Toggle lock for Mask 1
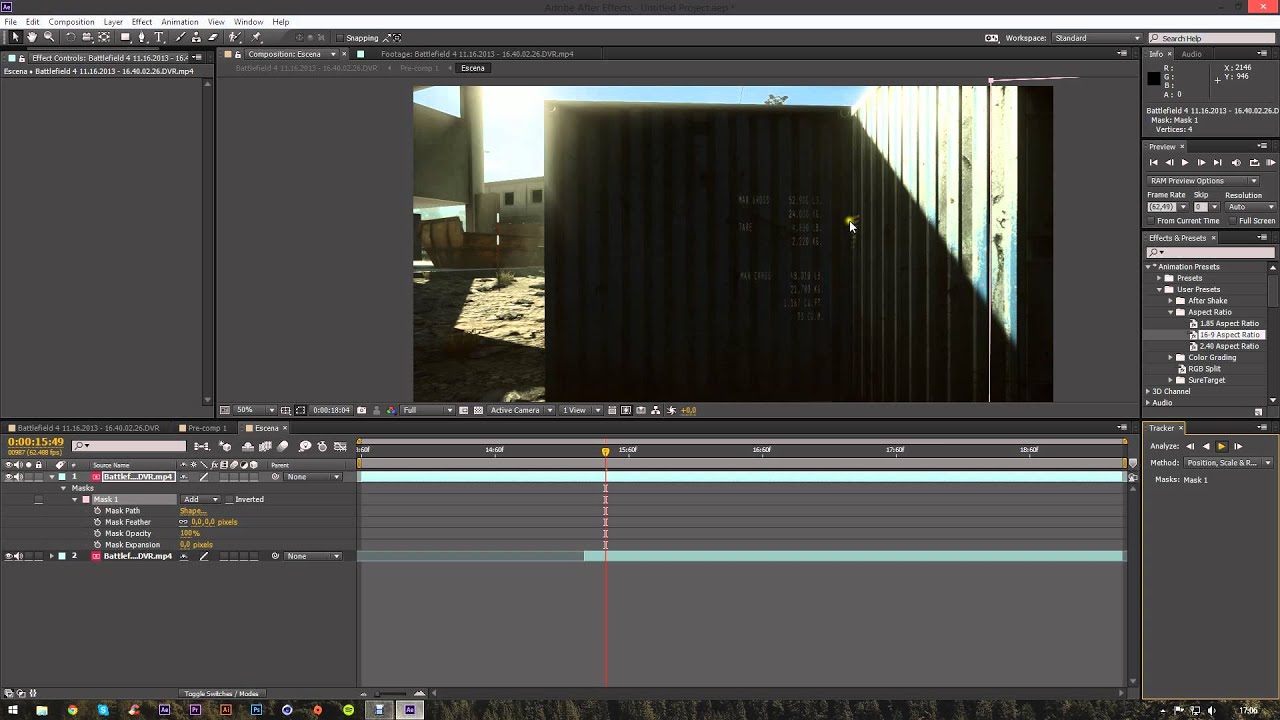Image resolution: width=1280 pixels, height=720 pixels. tap(38, 499)
